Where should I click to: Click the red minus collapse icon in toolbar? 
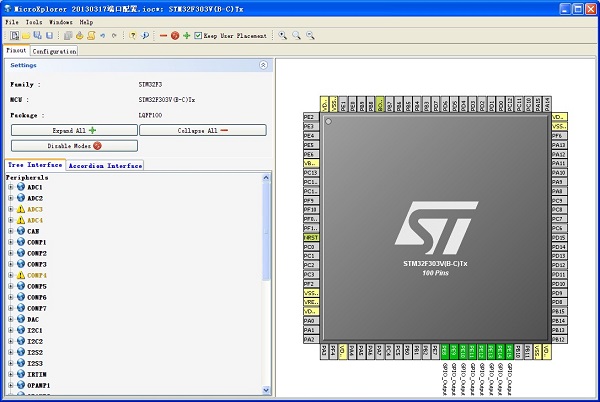pyautogui.click(x=164, y=36)
